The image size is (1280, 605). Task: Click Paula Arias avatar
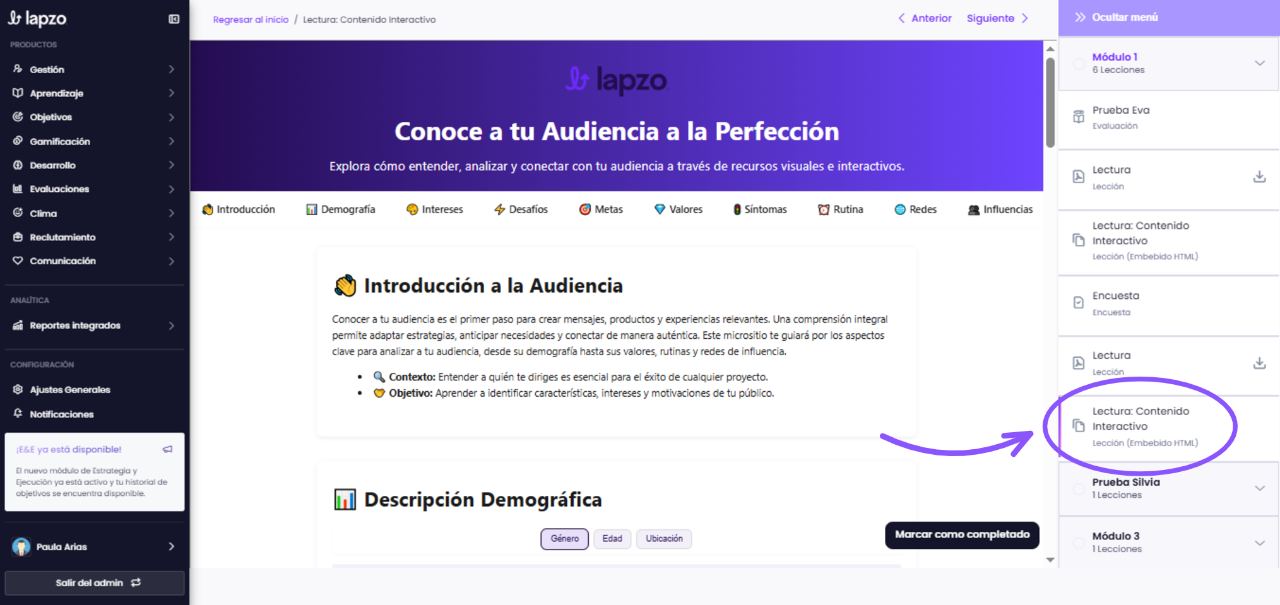21,547
